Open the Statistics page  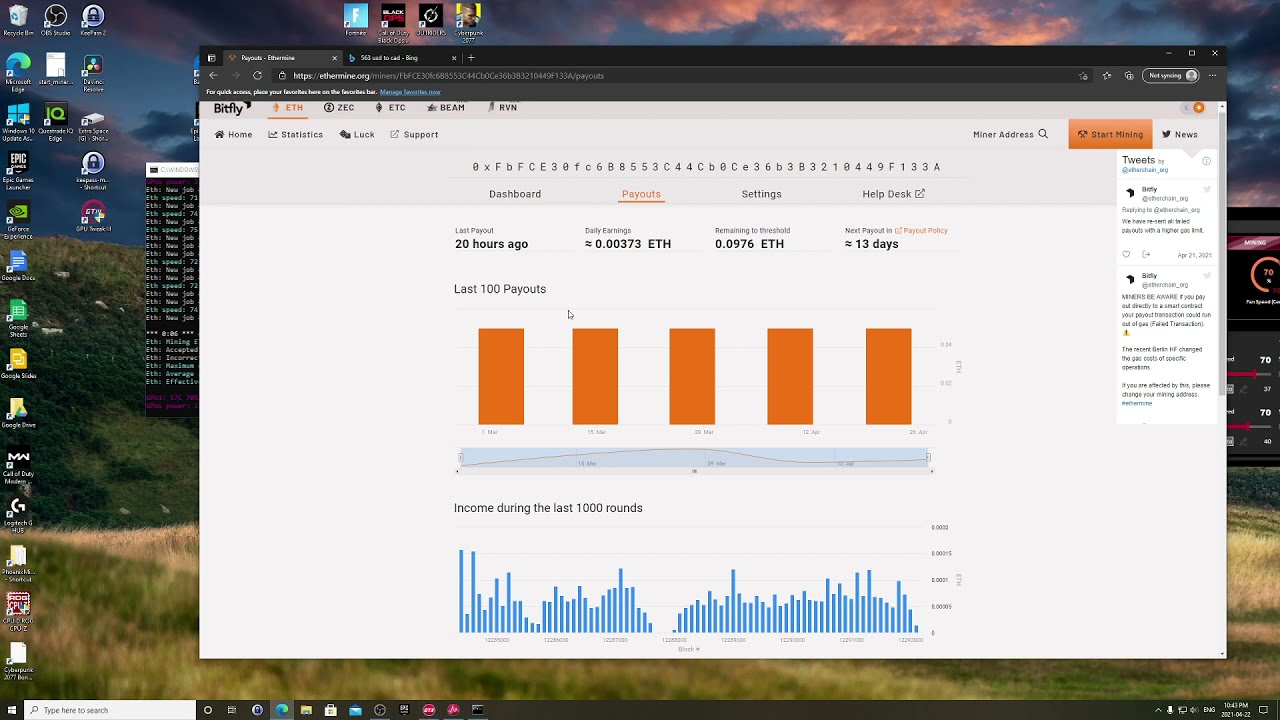296,134
